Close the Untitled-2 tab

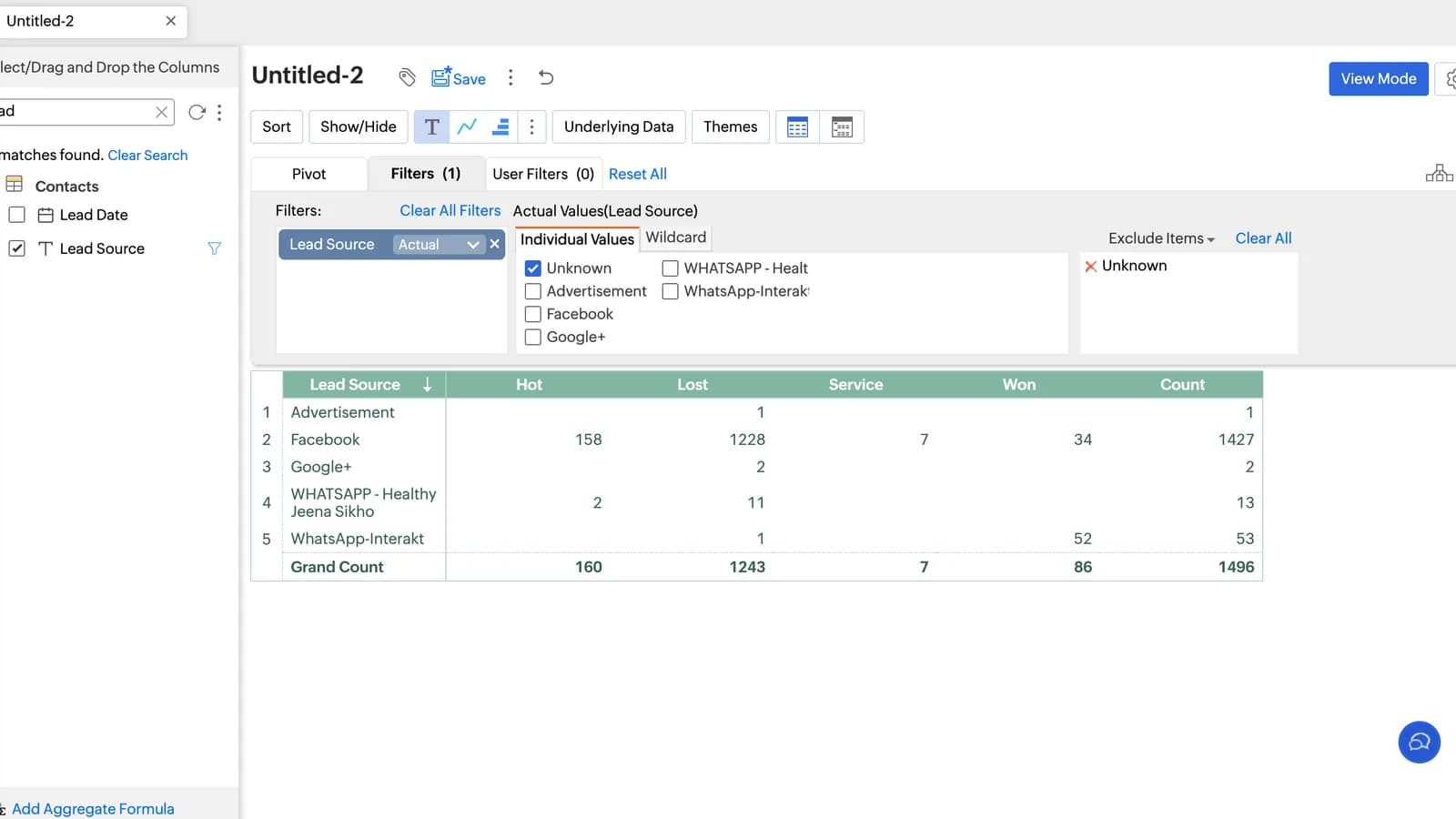pos(170,21)
